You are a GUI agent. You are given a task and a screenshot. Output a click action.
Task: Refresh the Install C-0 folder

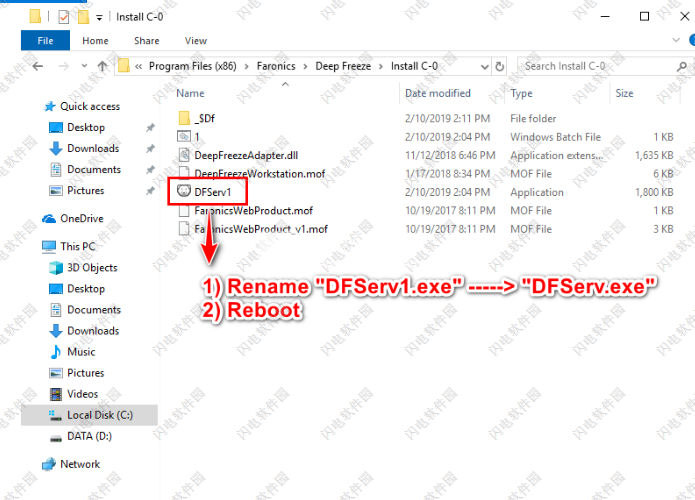(500, 66)
